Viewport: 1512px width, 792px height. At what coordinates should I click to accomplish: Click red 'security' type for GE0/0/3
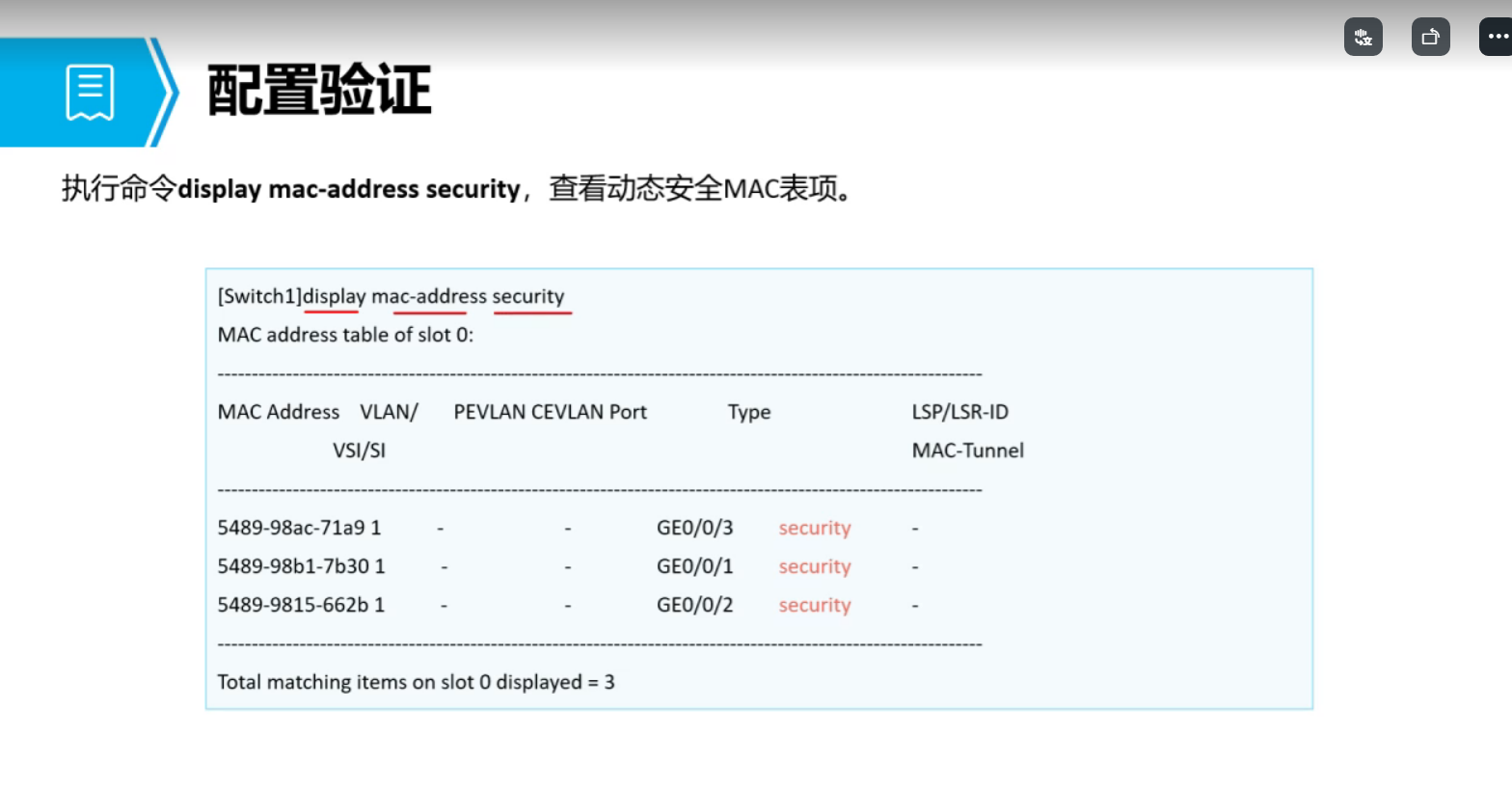[815, 528]
